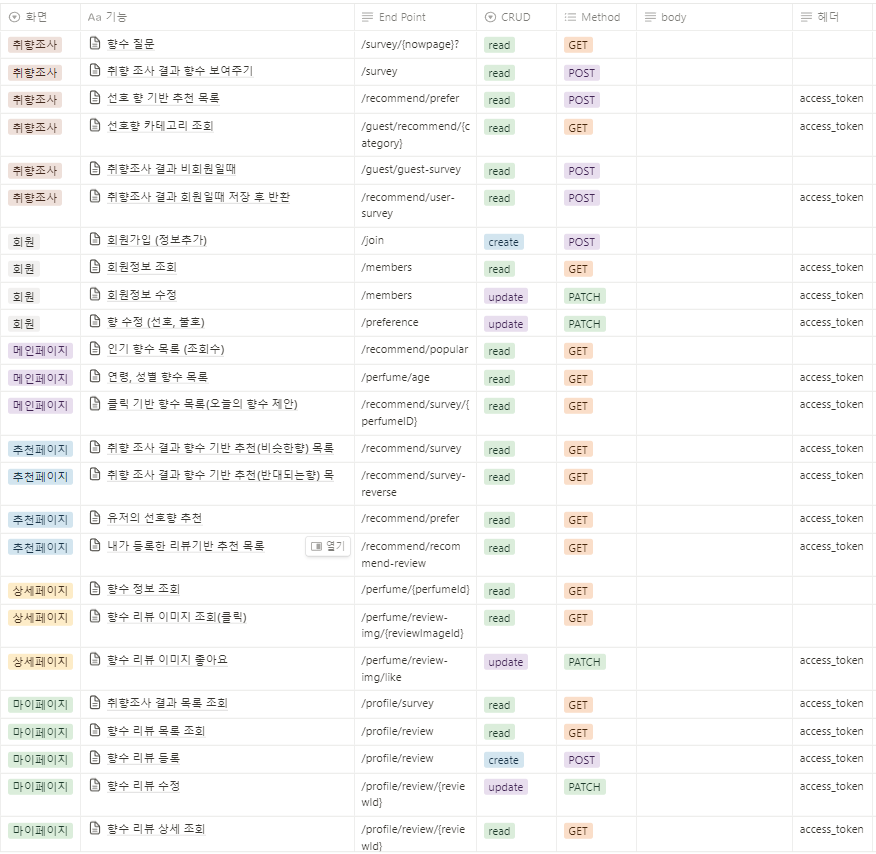Select the 메인페이지 tag on the 연령, 성별 향수 목록 row
876x854 pixels.
click(36, 378)
